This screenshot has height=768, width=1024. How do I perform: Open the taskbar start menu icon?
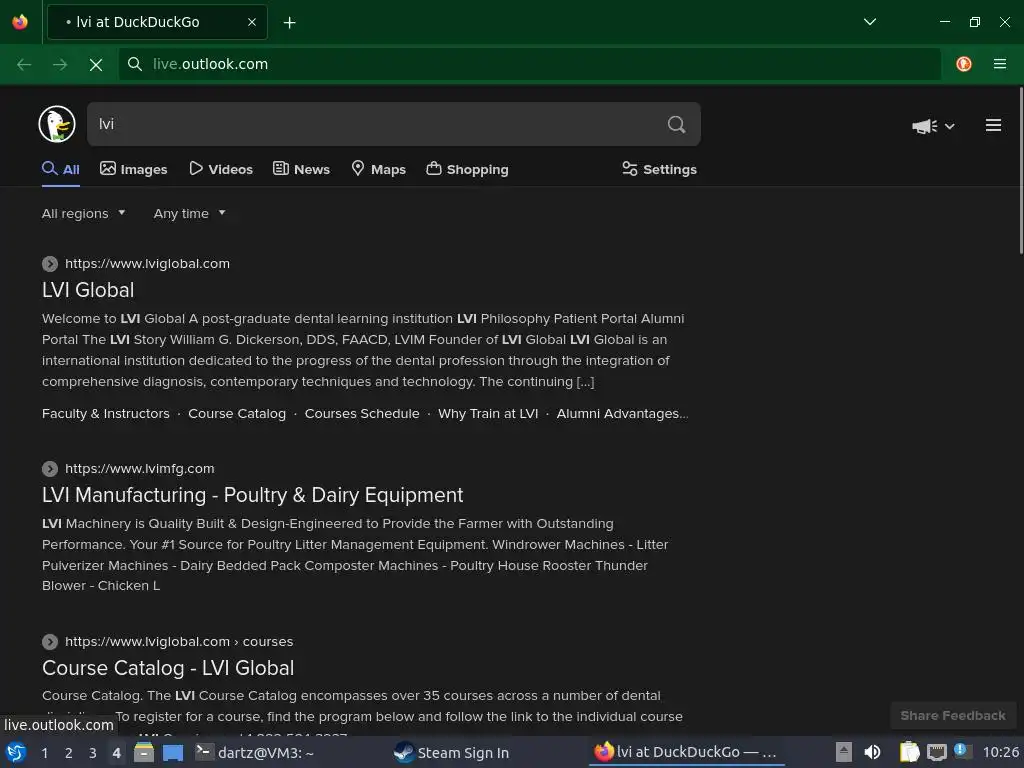(x=16, y=752)
